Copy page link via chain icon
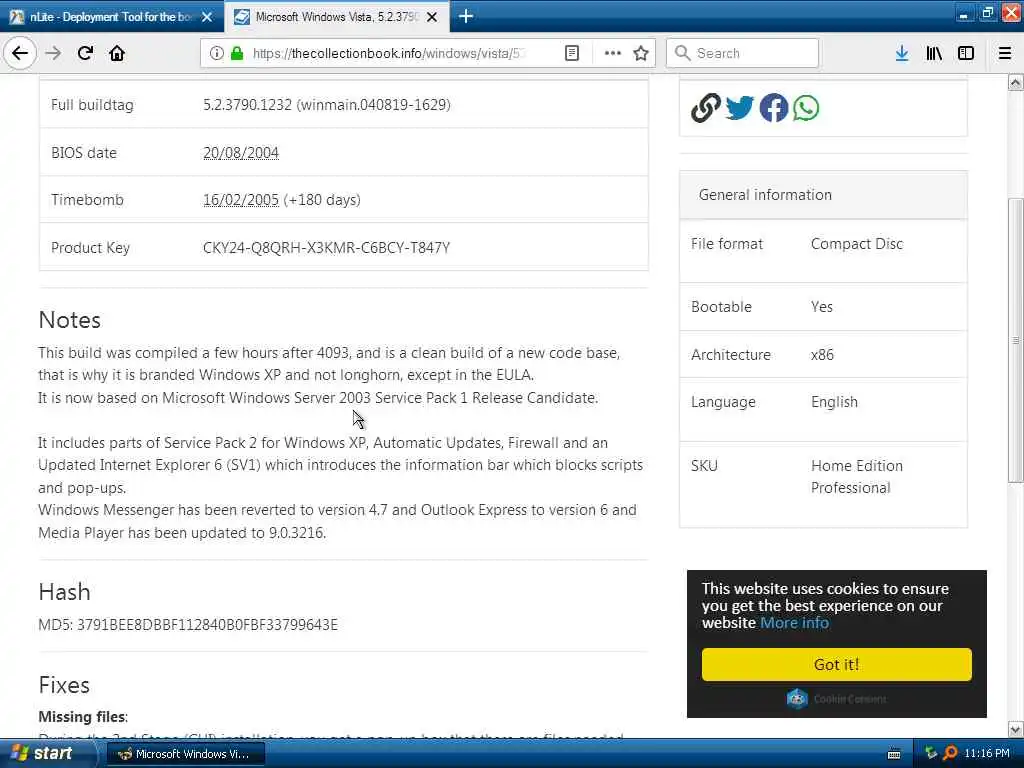 coord(705,108)
